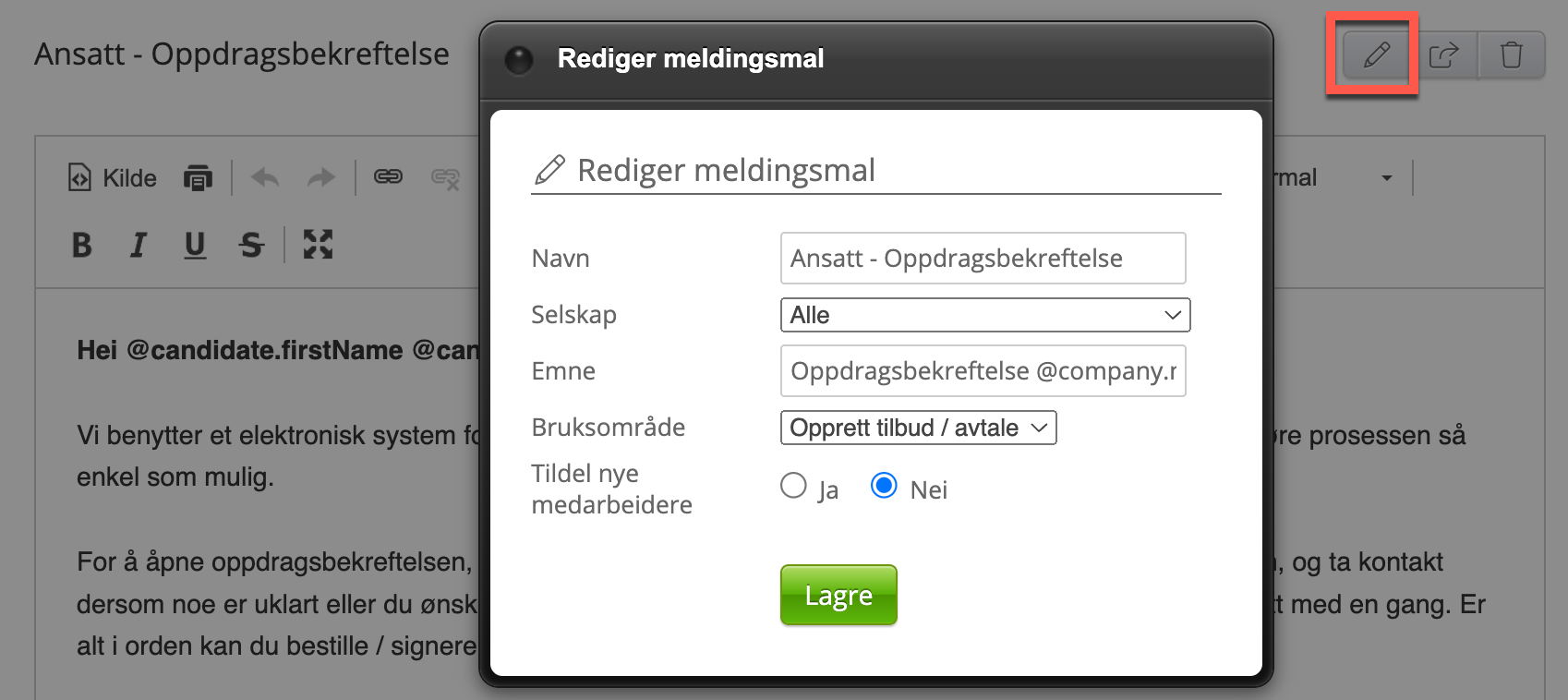This screenshot has height=700, width=1568.
Task: Click the trash delete template icon
Action: (1511, 55)
